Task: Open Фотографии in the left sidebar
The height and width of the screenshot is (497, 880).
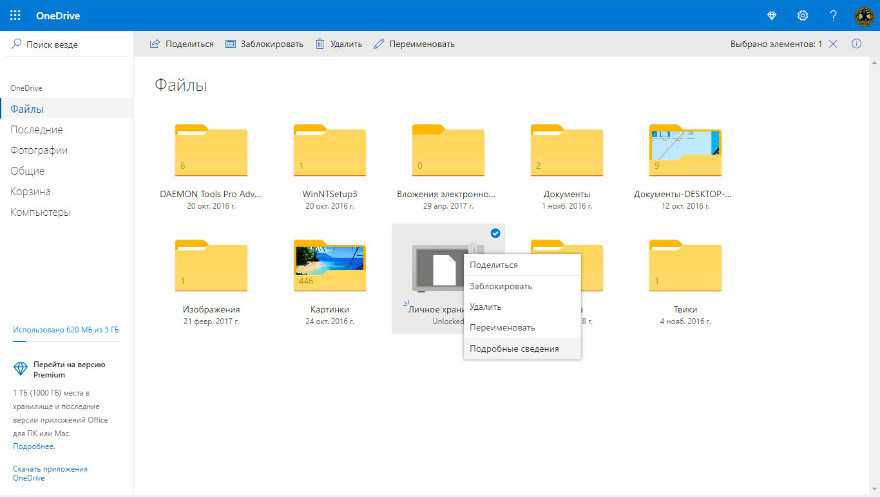Action: point(39,150)
